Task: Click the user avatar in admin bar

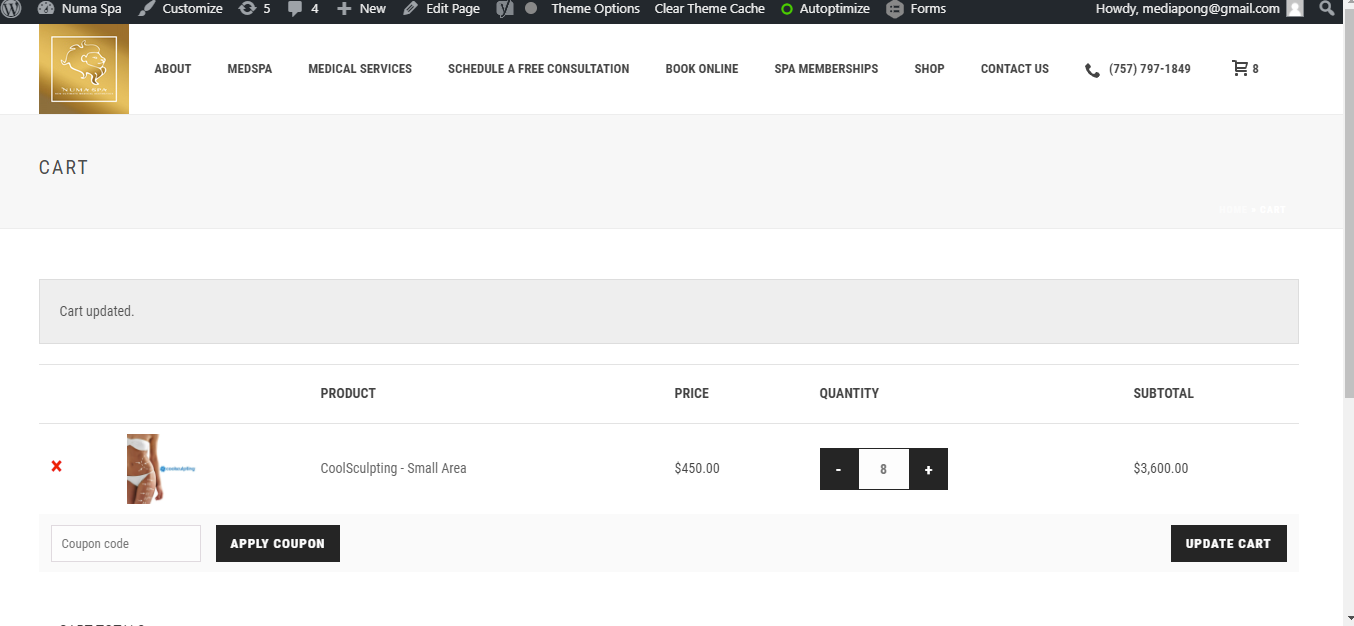Action: click(1295, 9)
